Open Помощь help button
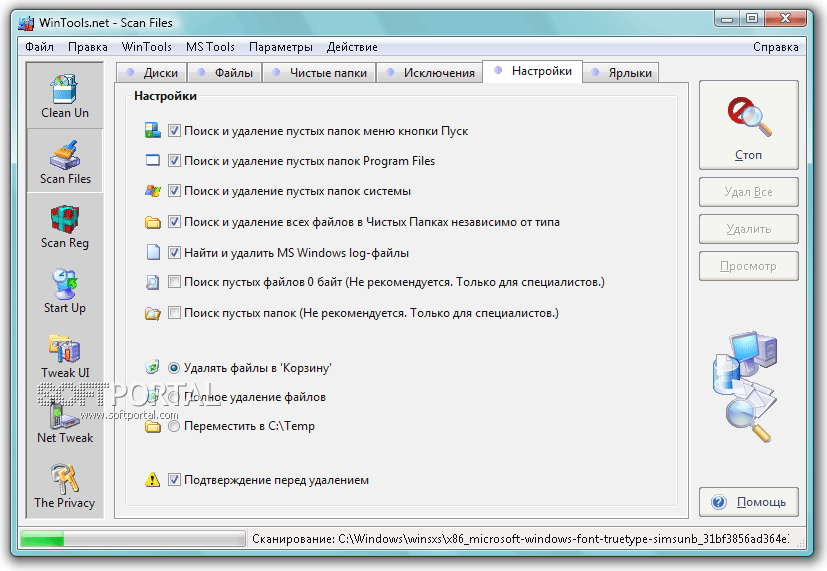Viewport: 827px width, 571px height. pyautogui.click(x=748, y=502)
